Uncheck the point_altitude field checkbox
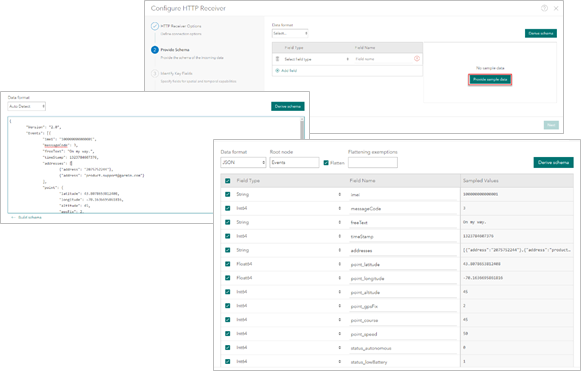 click(228, 292)
